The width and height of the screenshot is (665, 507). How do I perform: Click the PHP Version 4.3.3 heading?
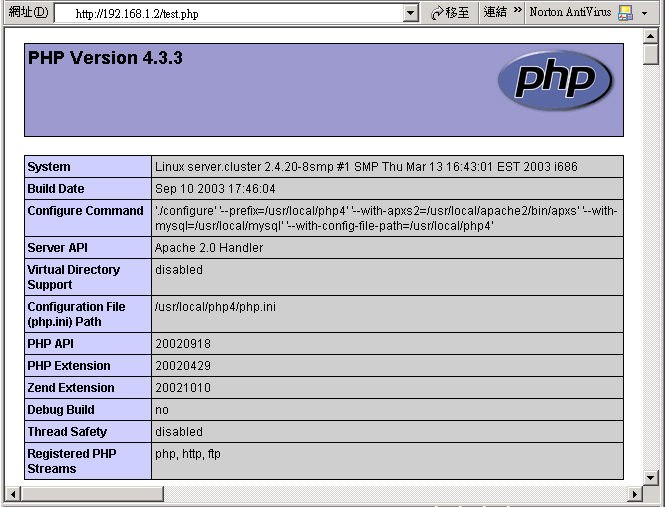pos(105,58)
